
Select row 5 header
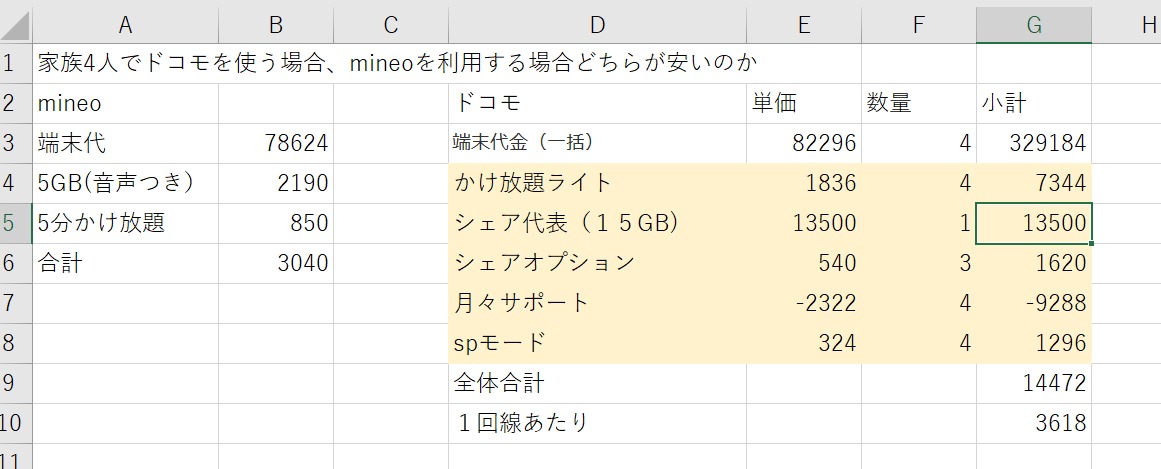pos(15,223)
